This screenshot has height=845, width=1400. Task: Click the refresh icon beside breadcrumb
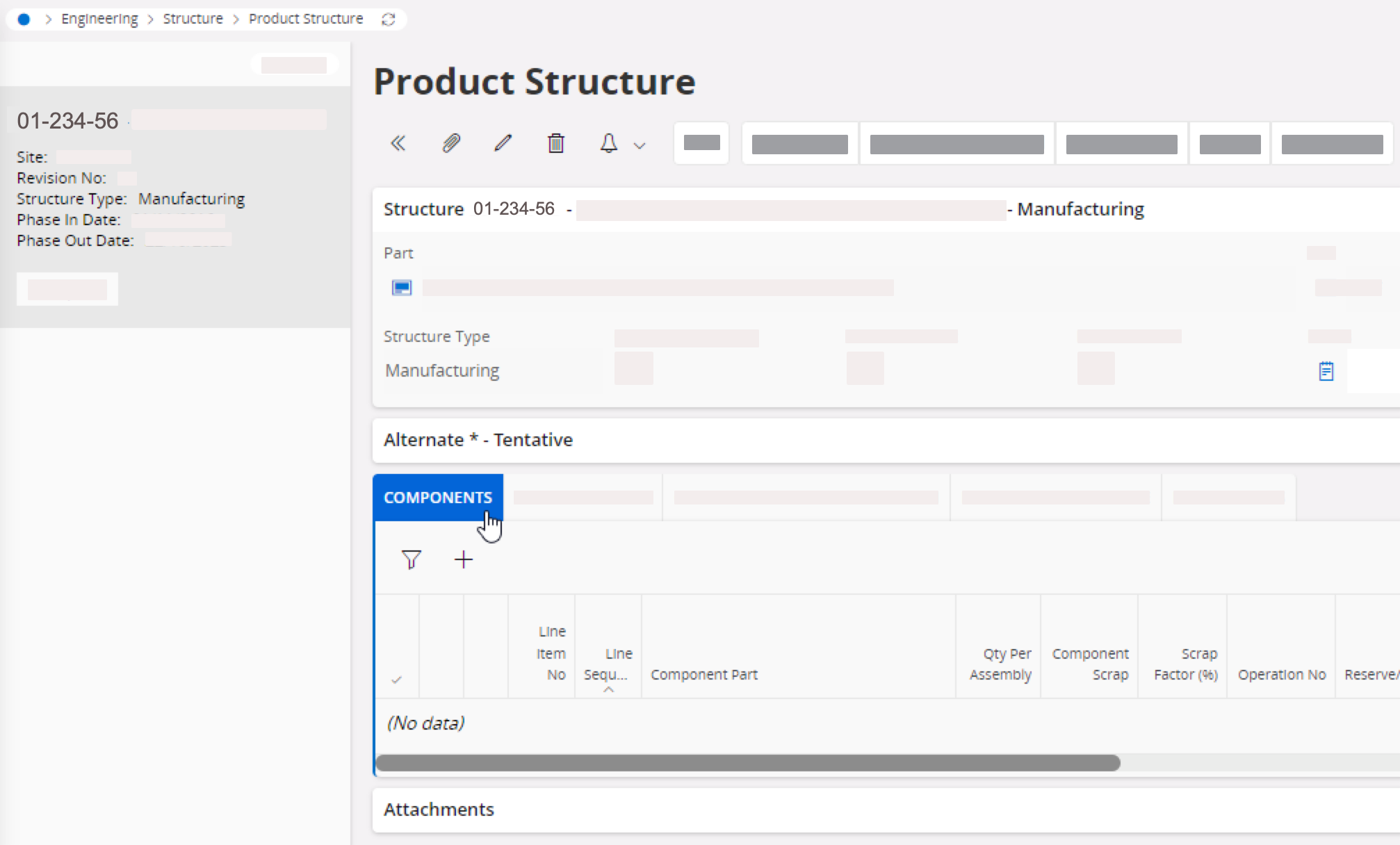click(389, 19)
